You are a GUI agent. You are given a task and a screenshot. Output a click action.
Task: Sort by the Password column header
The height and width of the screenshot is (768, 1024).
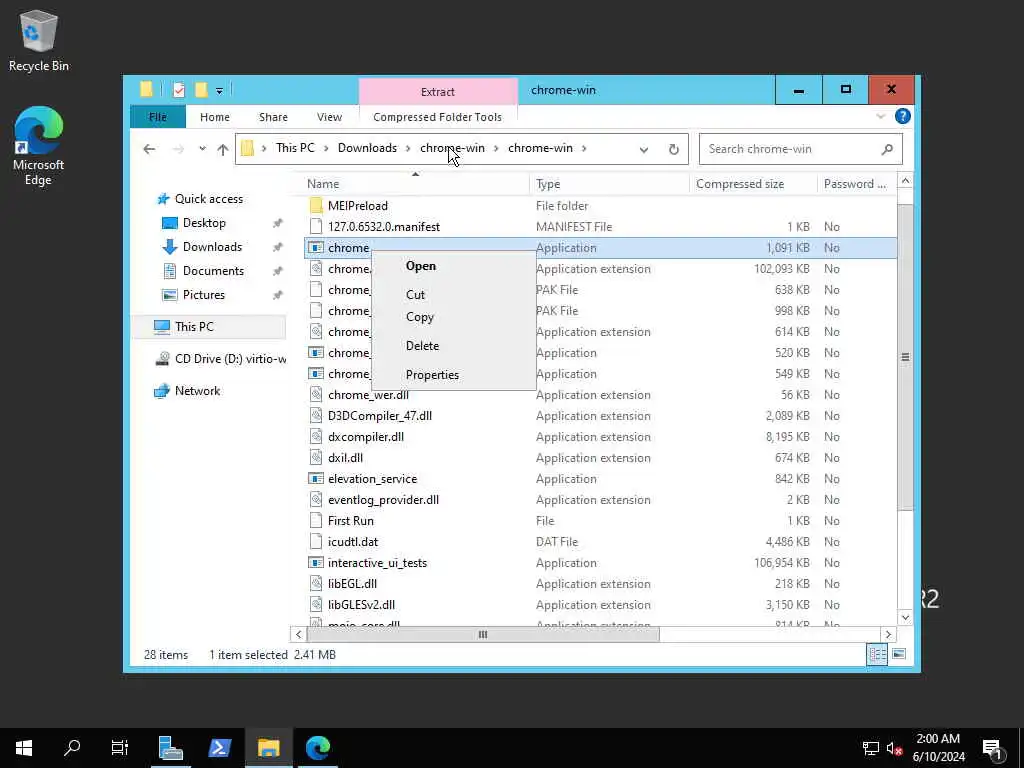pos(856,184)
